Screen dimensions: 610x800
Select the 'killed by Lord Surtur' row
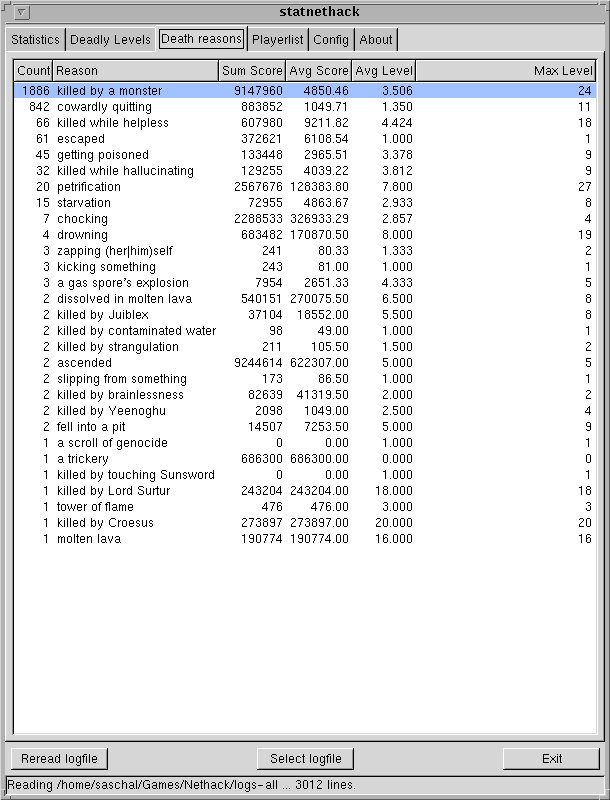(305, 490)
